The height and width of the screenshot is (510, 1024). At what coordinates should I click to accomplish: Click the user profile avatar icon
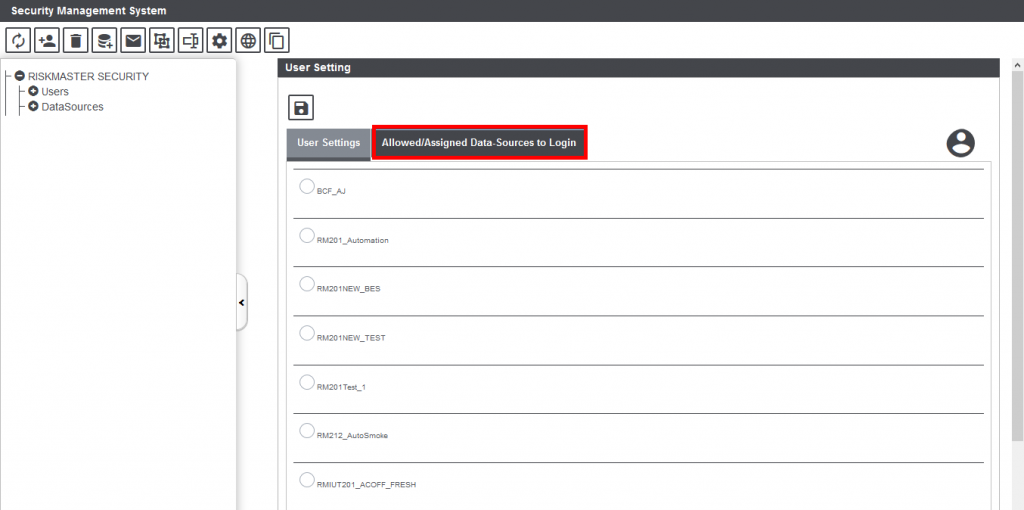coord(961,143)
